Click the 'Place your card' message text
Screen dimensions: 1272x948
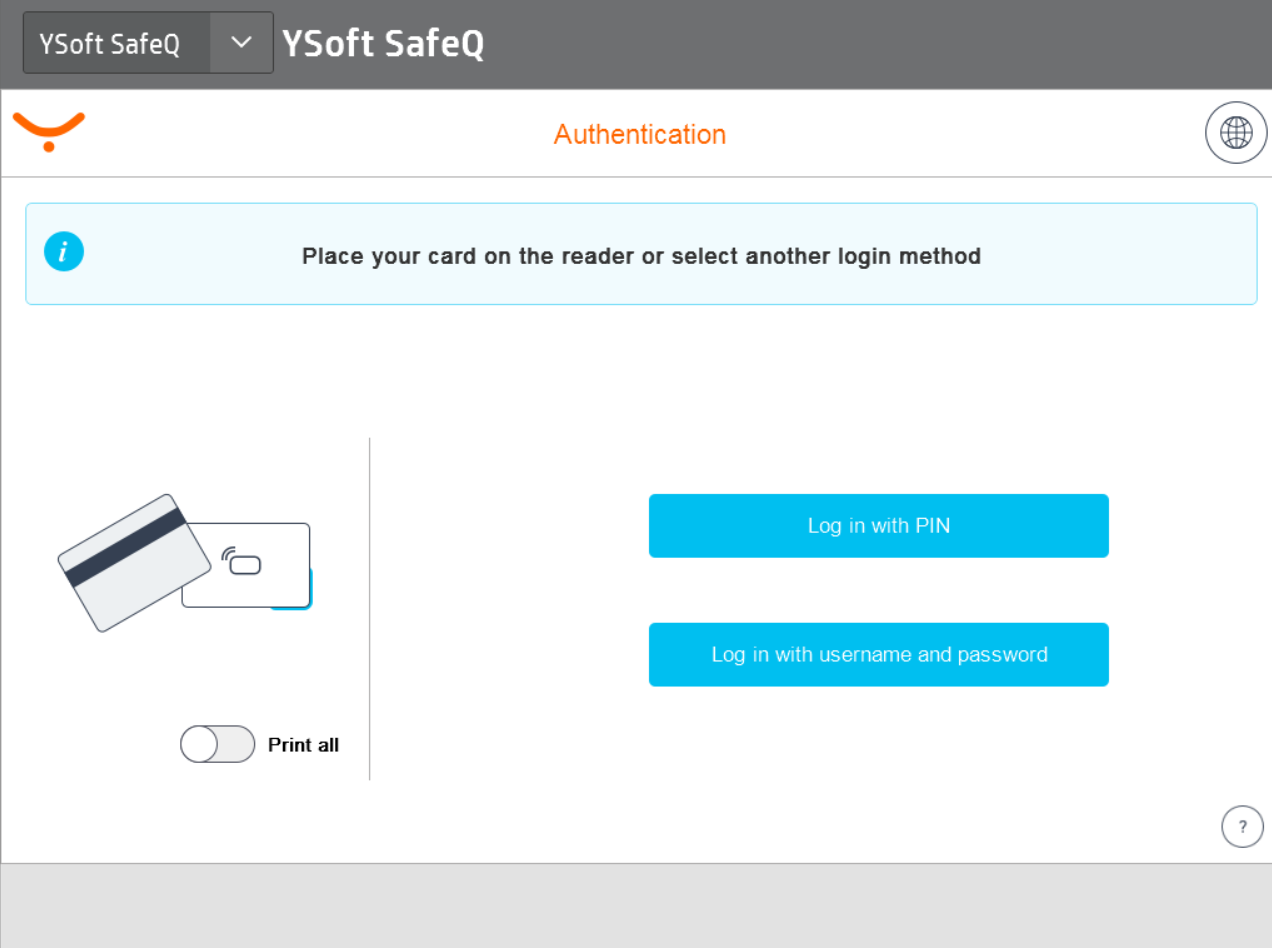641,256
